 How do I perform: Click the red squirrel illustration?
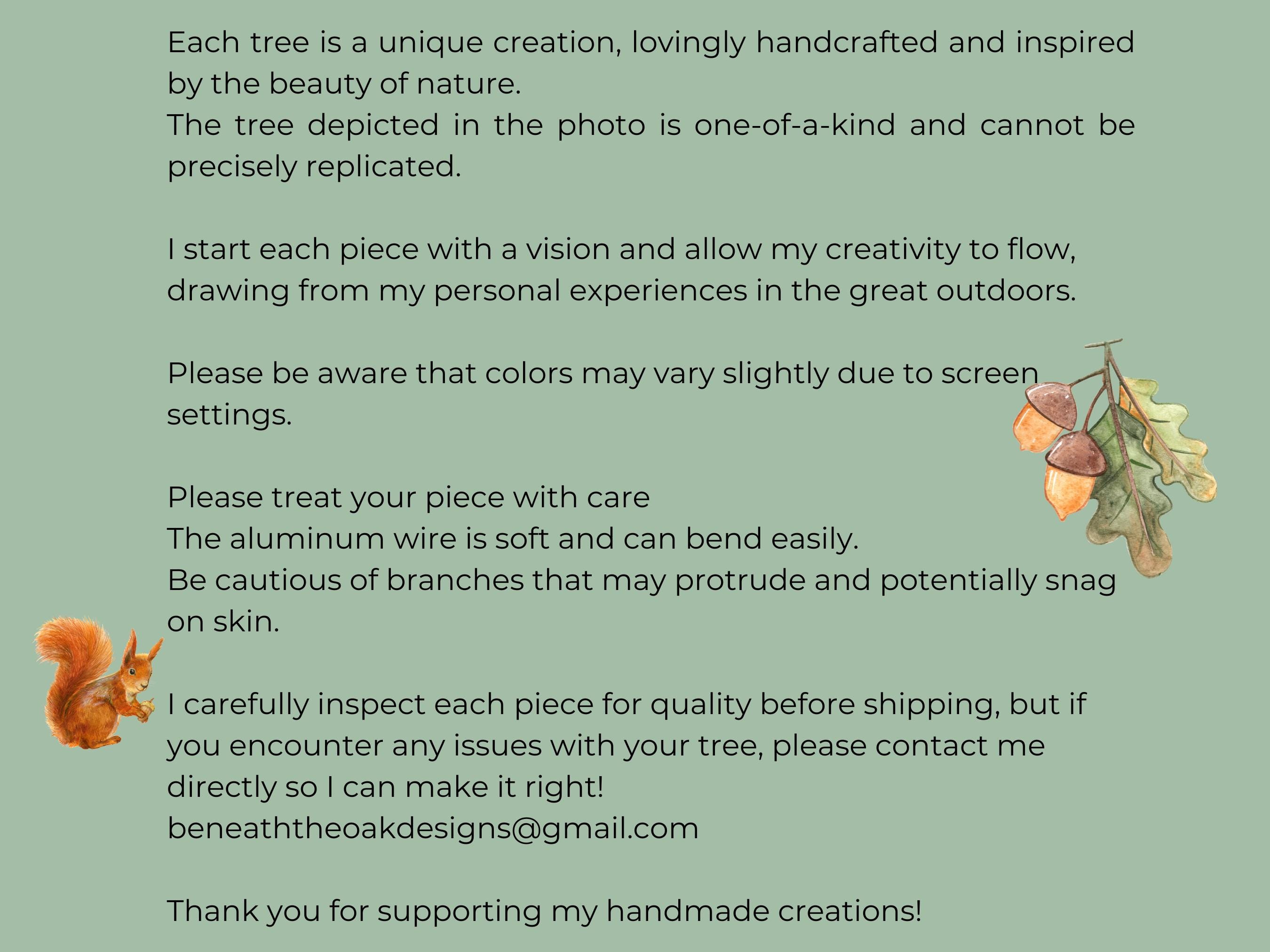(x=99, y=682)
